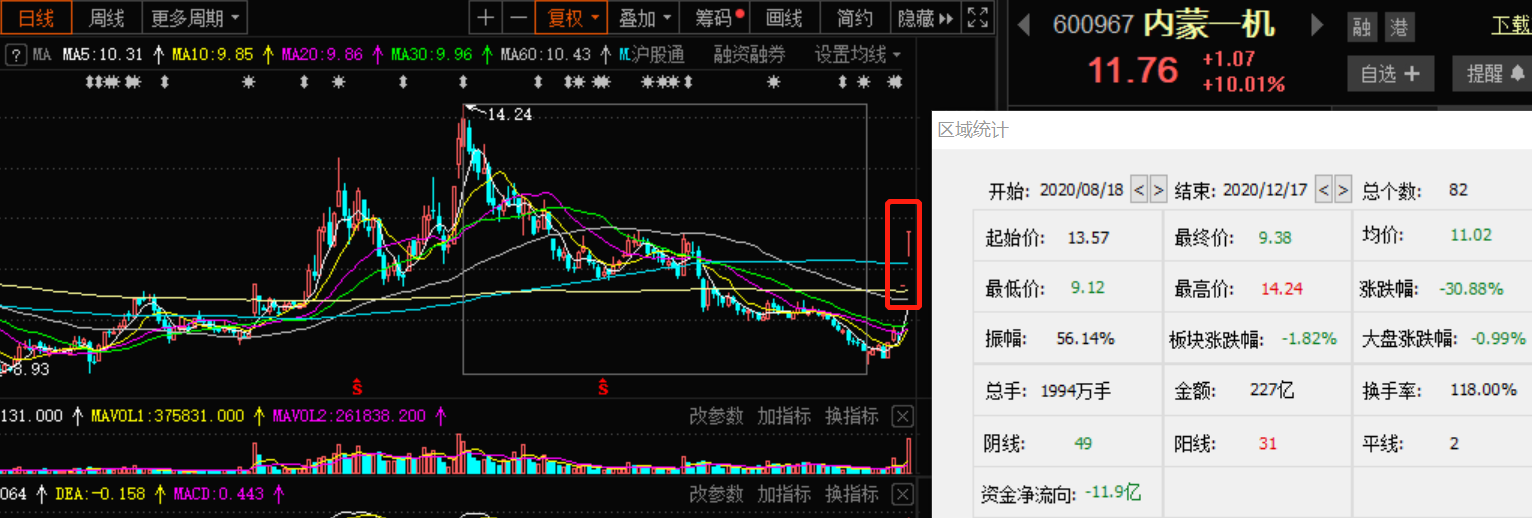Click 下载 download link

[x=1511, y=25]
